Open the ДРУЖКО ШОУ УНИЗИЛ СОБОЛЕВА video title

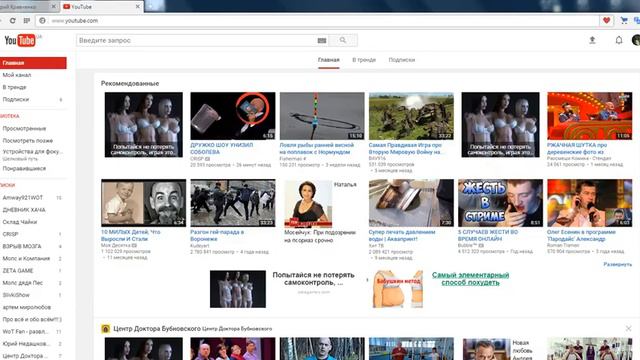point(222,148)
